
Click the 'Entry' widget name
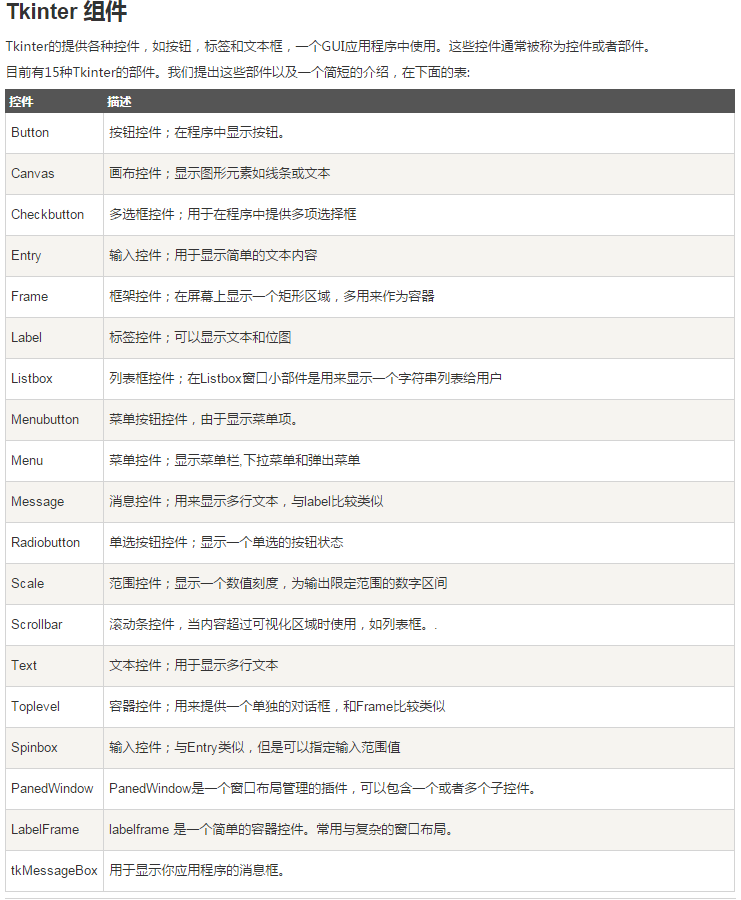(x=26, y=255)
